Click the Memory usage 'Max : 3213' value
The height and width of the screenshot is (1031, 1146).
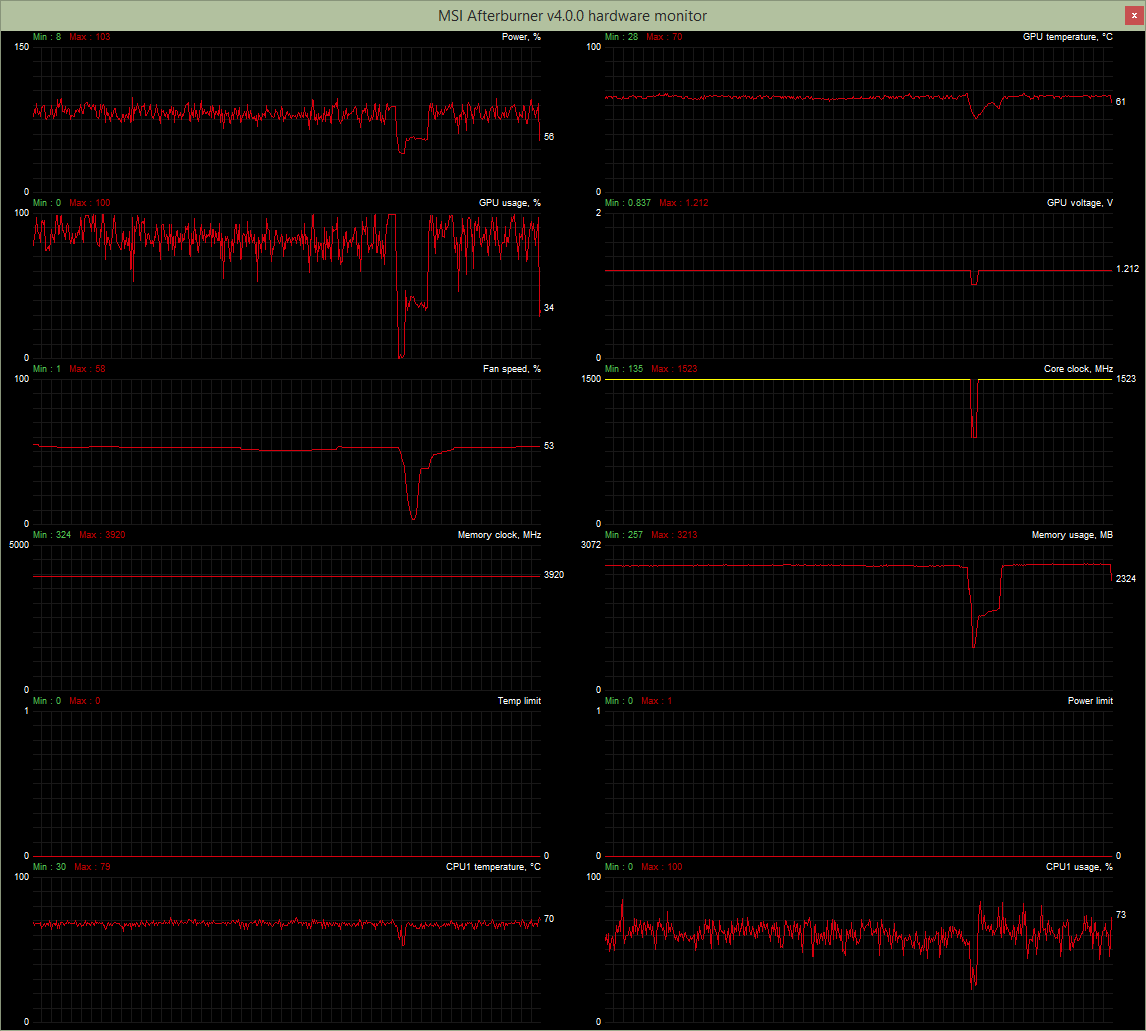point(674,535)
